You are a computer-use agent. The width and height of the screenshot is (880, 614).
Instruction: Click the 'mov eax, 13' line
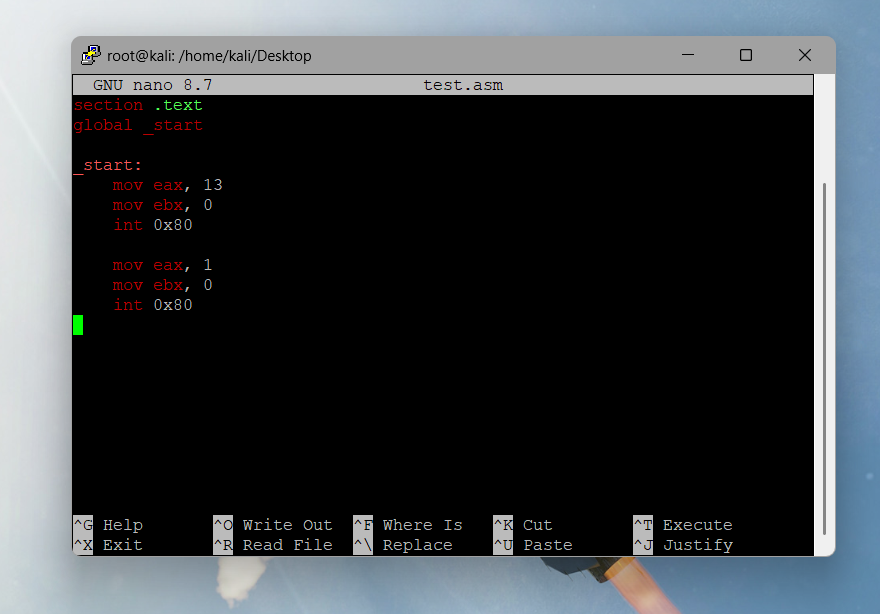167,185
